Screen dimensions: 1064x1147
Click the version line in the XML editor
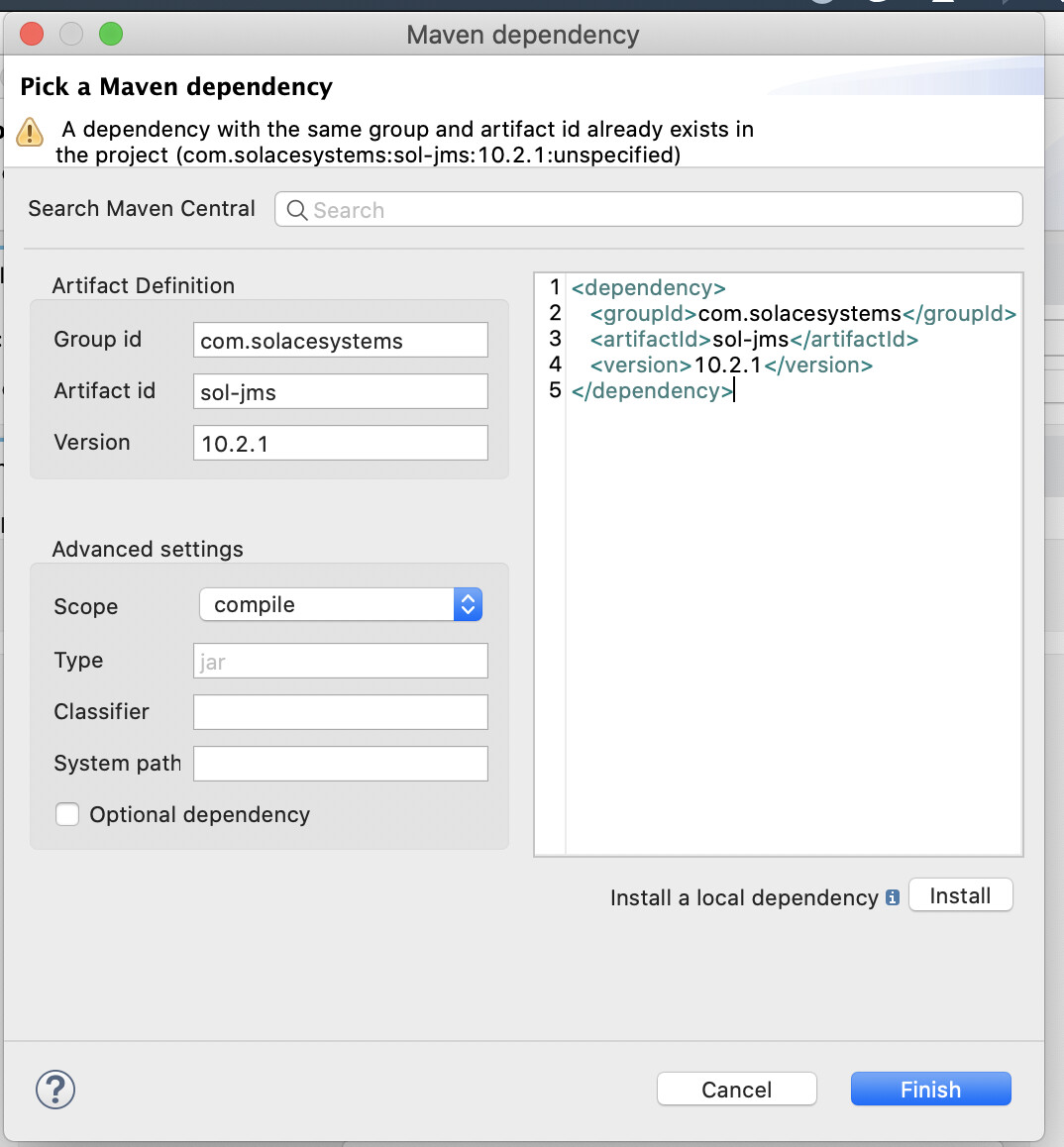pyautogui.click(x=731, y=365)
